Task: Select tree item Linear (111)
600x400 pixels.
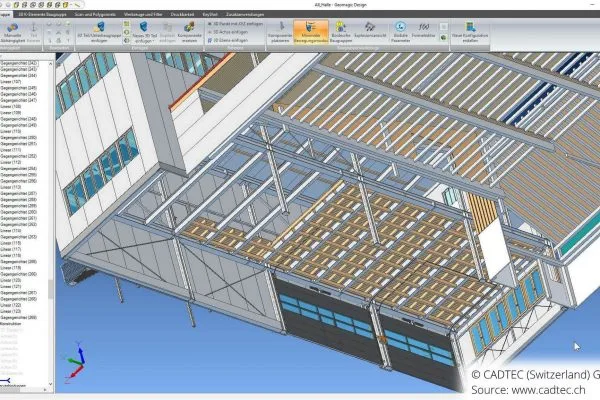Action: [x=11, y=150]
